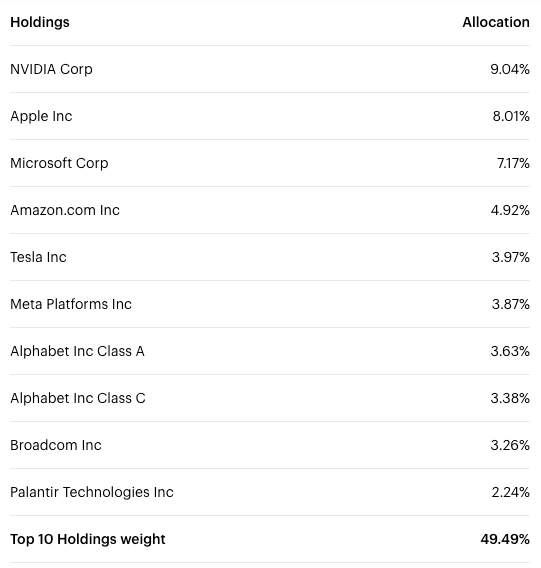Open Broadcom Inc holding
Screen dimensions: 541x568
pos(56,445)
